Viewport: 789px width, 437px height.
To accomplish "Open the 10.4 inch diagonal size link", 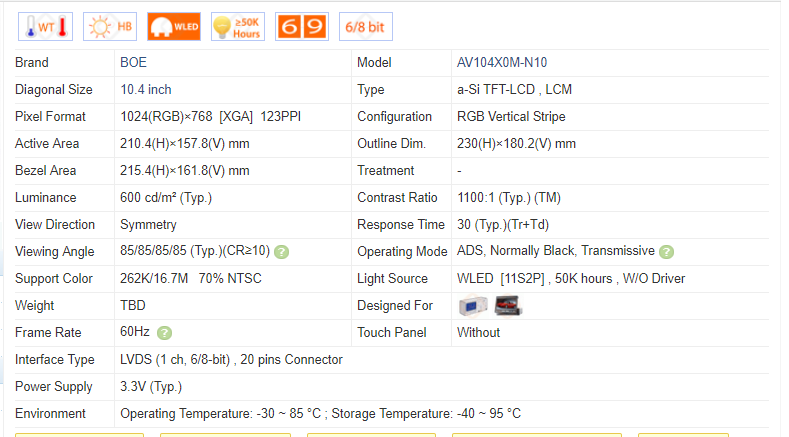I will point(145,90).
